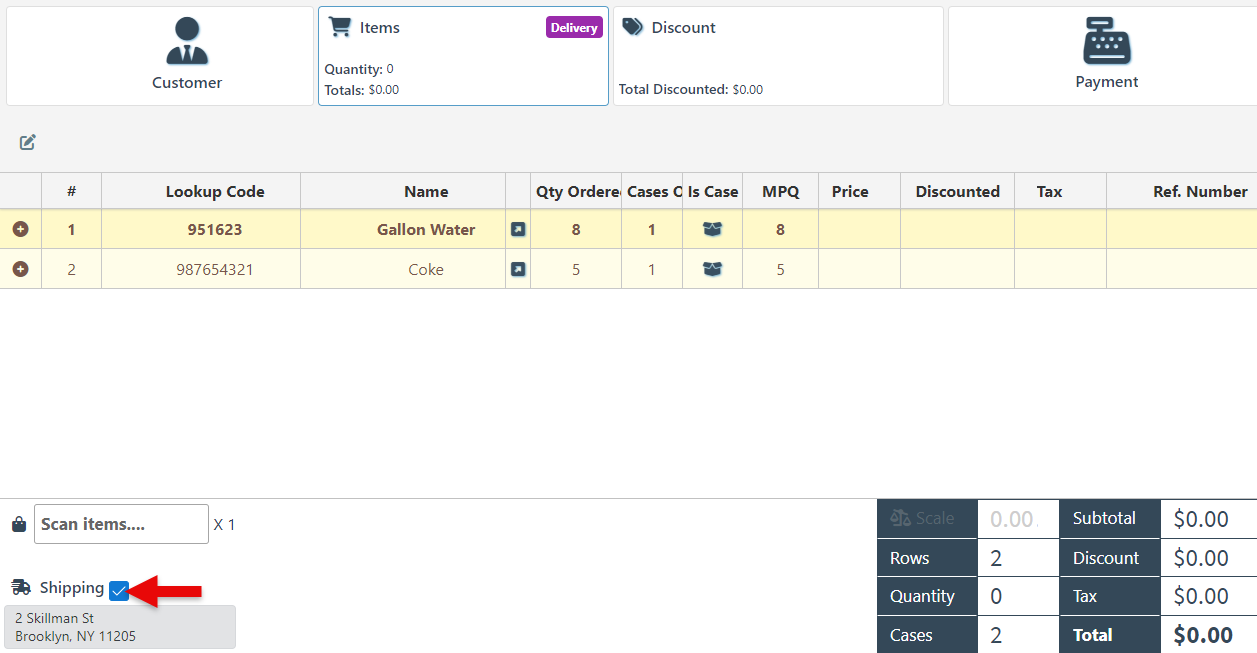The image size is (1257, 653).
Task: Uncheck the Shipping checkbox
Action: (x=119, y=591)
